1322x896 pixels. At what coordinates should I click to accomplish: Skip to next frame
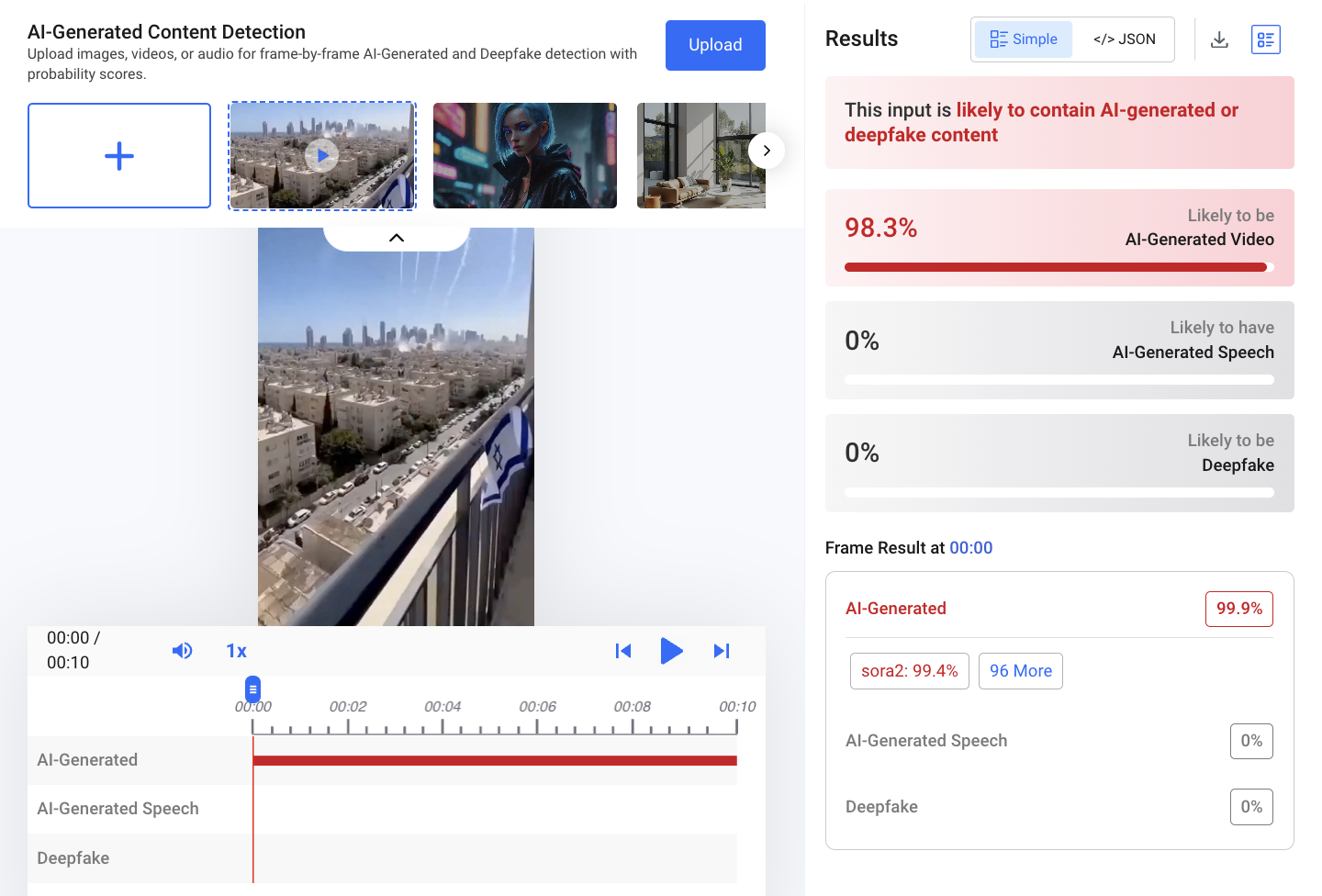tap(722, 651)
